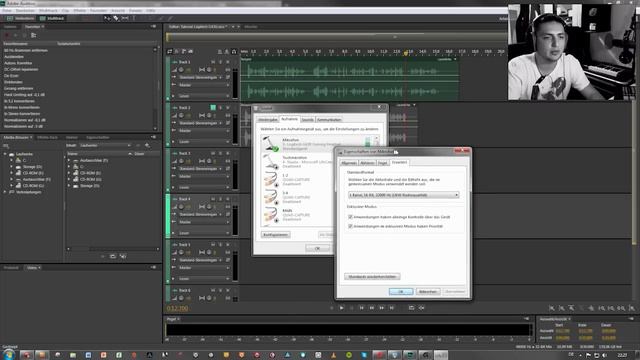Select the Pegel tab in Eigenschaften dialog

(x=382, y=163)
